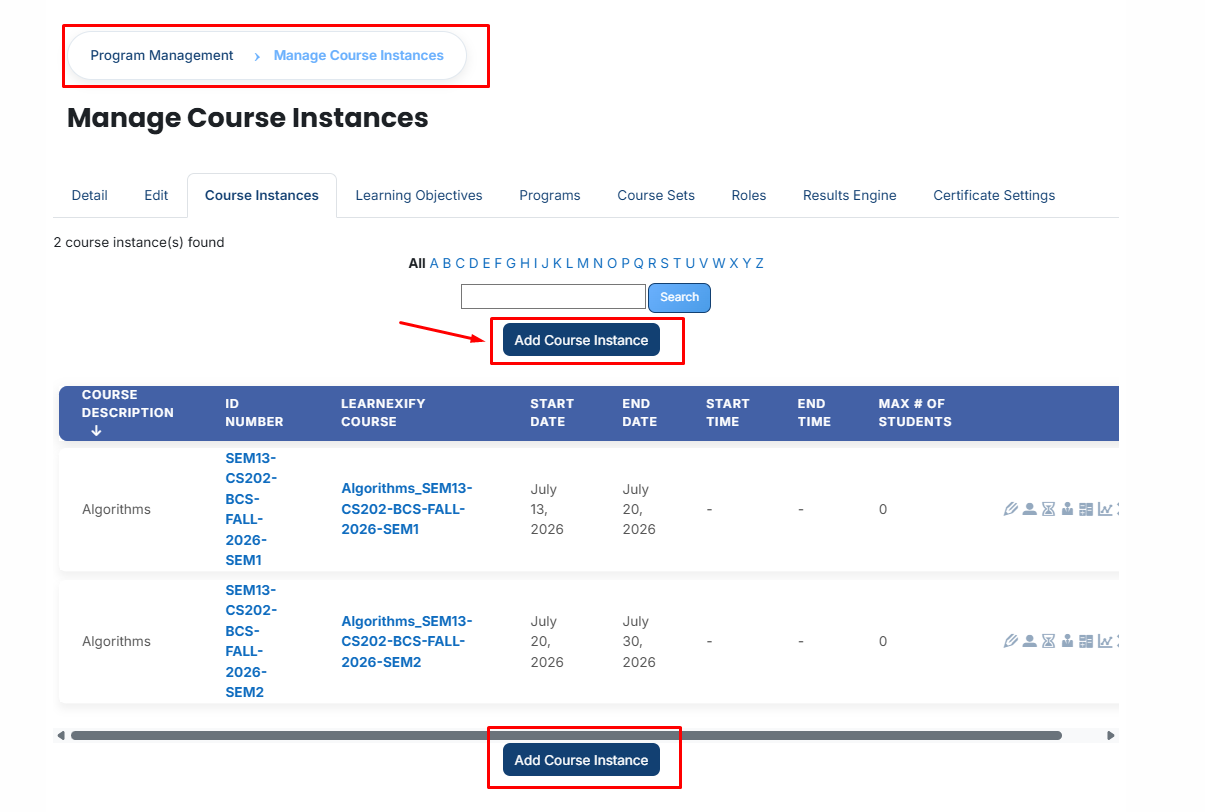The height and width of the screenshot is (812, 1205).
Task: Click the Manage Course Instances breadcrumb link
Action: [x=359, y=56]
